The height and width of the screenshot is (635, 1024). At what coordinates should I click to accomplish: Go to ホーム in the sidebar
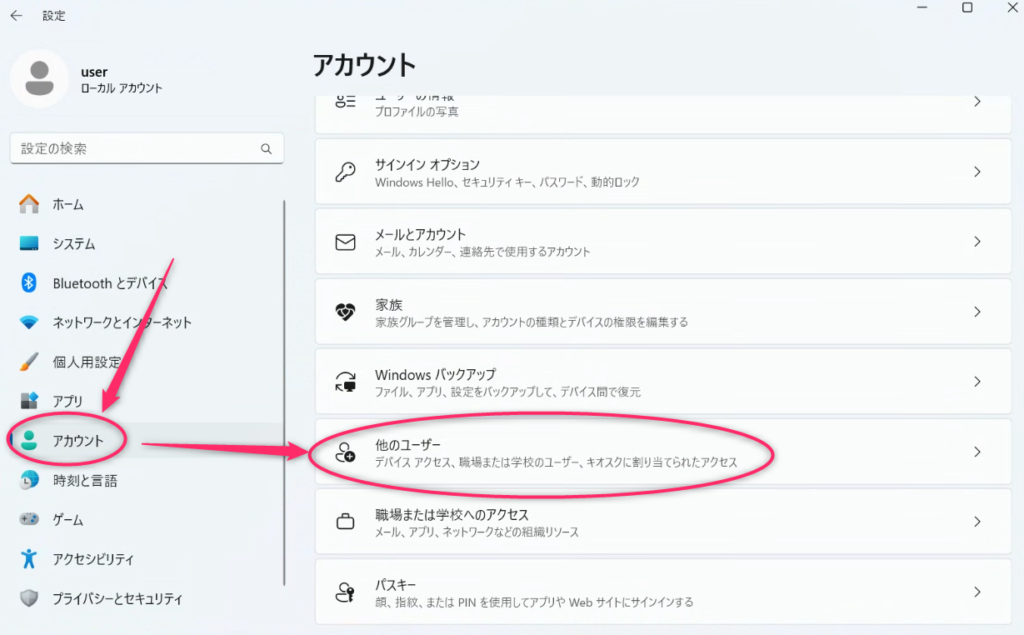pyautogui.click(x=146, y=204)
